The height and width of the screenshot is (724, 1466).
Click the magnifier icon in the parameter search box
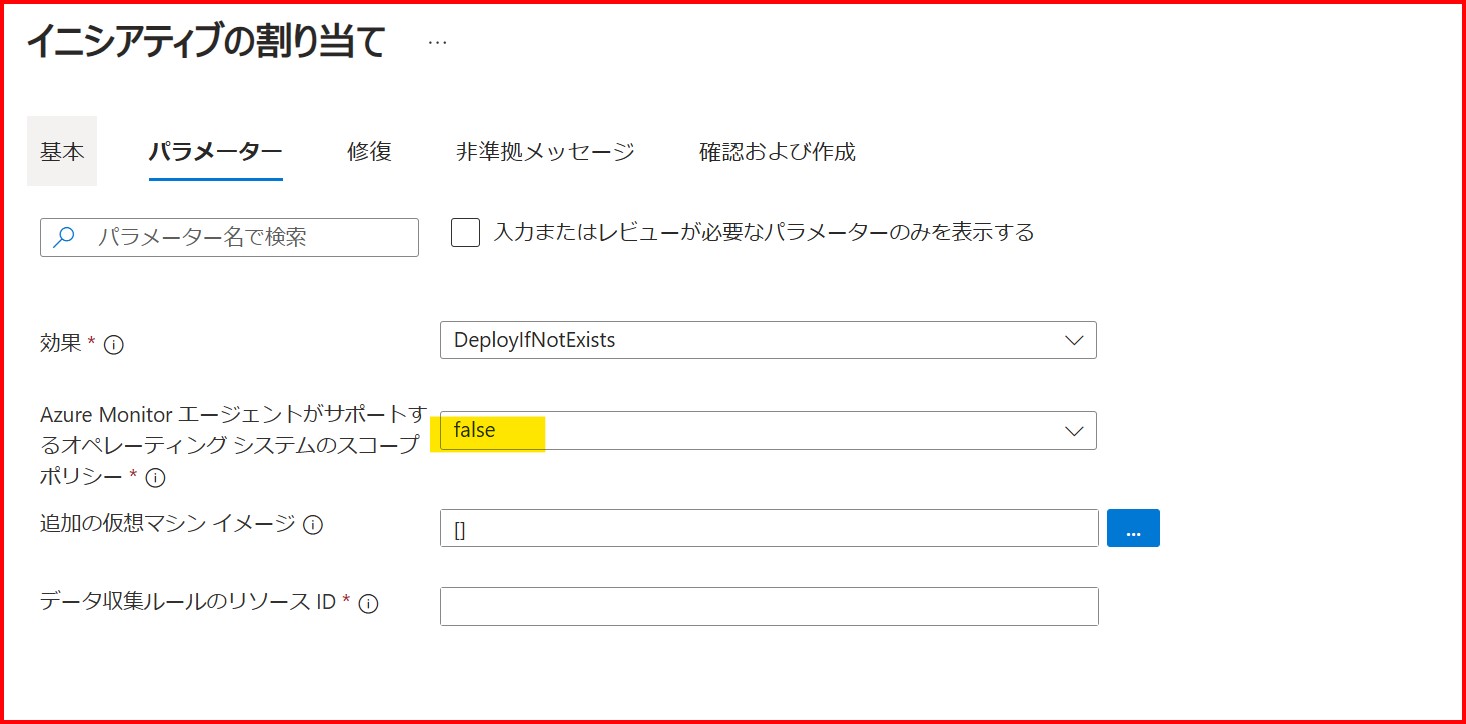64,237
